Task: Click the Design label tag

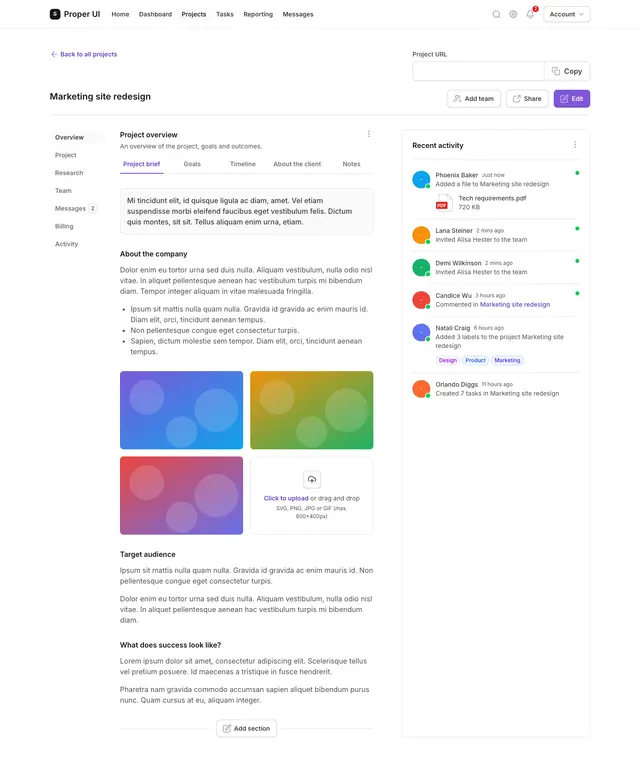Action: [x=448, y=360]
